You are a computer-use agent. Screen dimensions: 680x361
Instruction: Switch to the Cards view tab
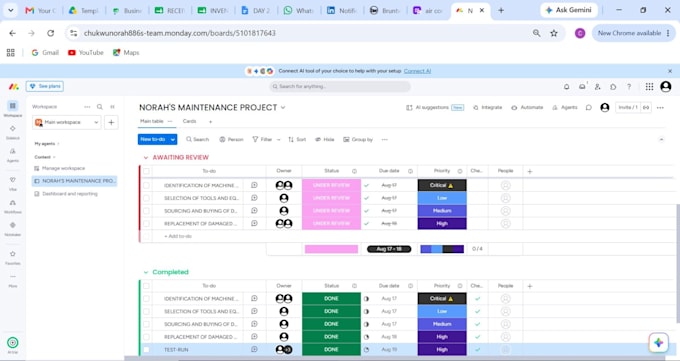pyautogui.click(x=190, y=121)
